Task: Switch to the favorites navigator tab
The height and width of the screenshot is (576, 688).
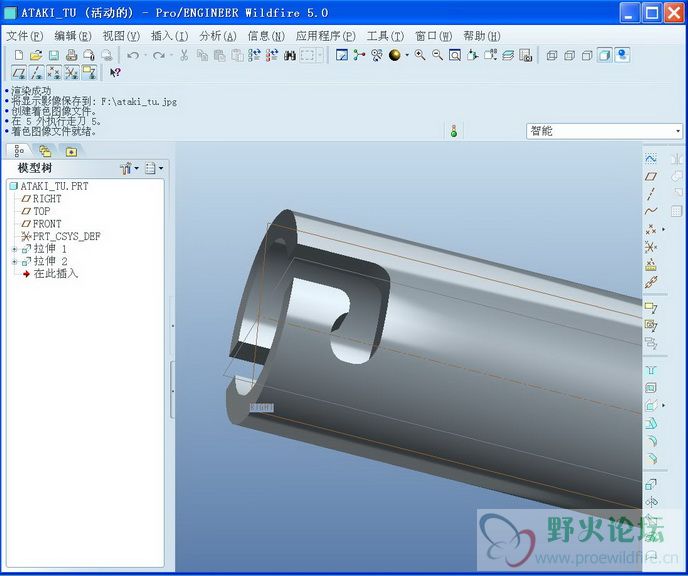Action: (71, 151)
